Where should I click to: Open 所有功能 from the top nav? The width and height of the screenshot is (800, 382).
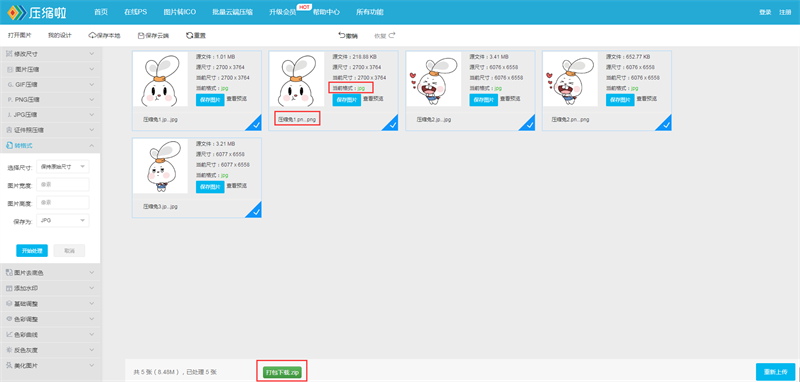370,12
